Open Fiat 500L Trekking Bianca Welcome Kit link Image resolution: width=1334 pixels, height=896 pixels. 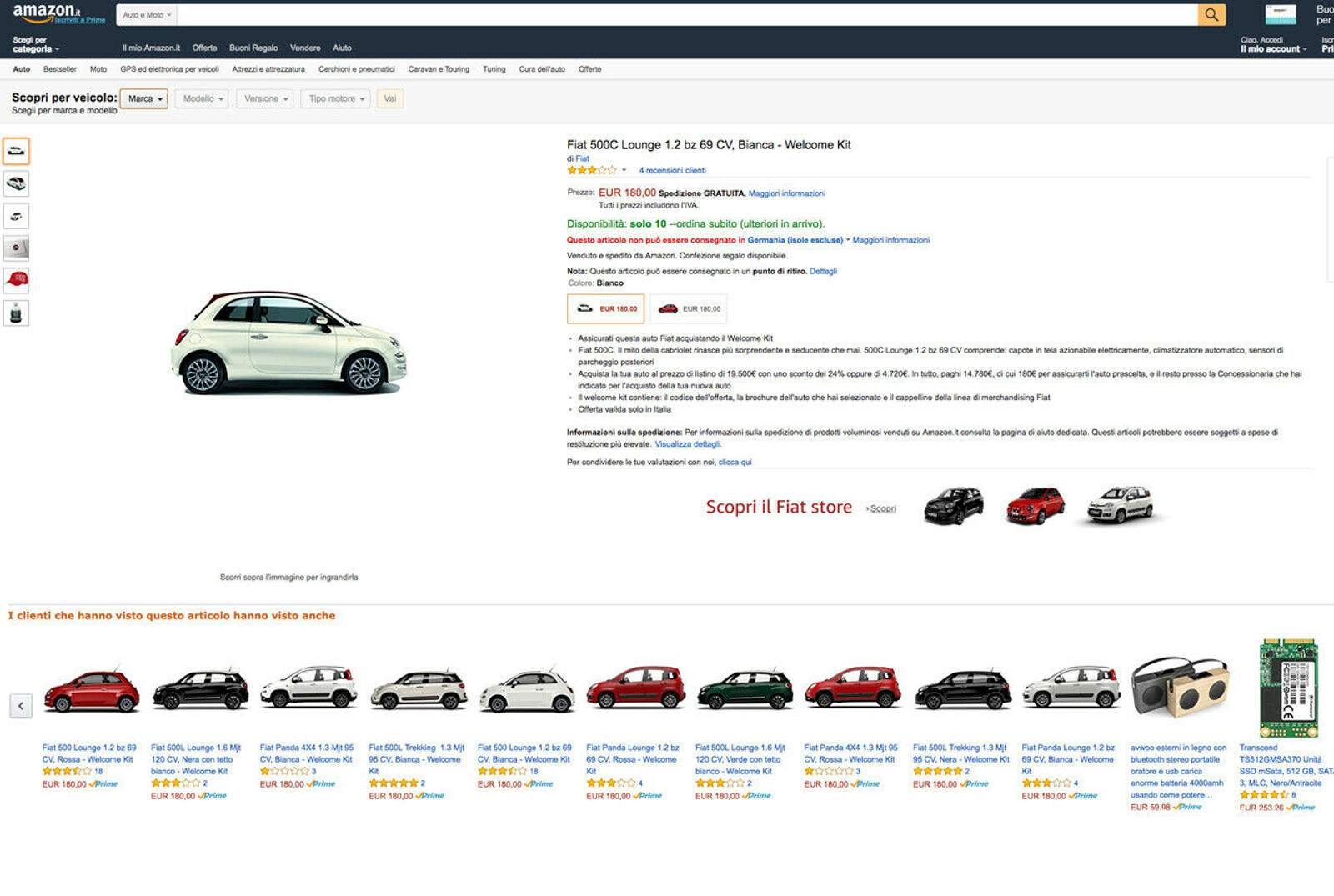(416, 759)
